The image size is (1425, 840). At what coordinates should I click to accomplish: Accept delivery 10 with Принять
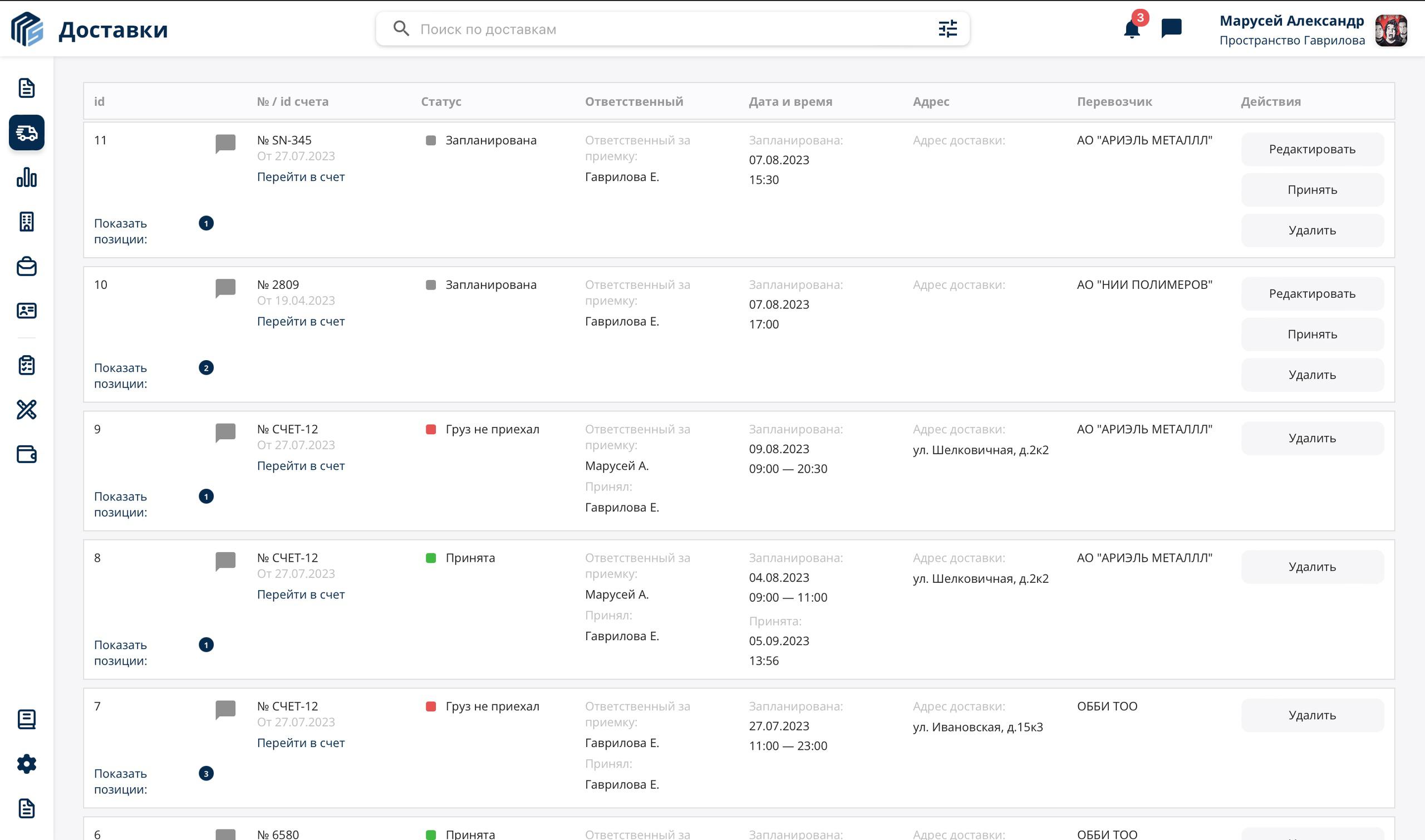coord(1313,334)
